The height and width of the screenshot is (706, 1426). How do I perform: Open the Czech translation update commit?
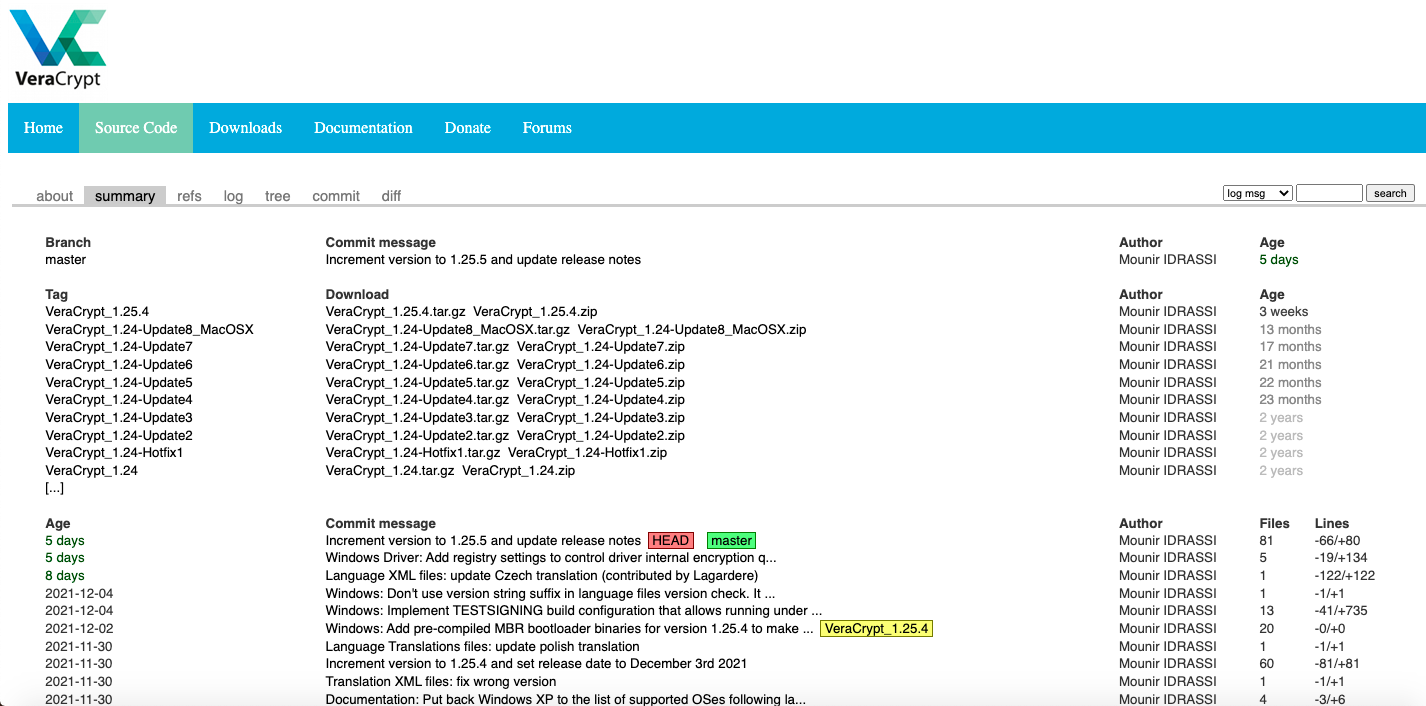(x=541, y=576)
